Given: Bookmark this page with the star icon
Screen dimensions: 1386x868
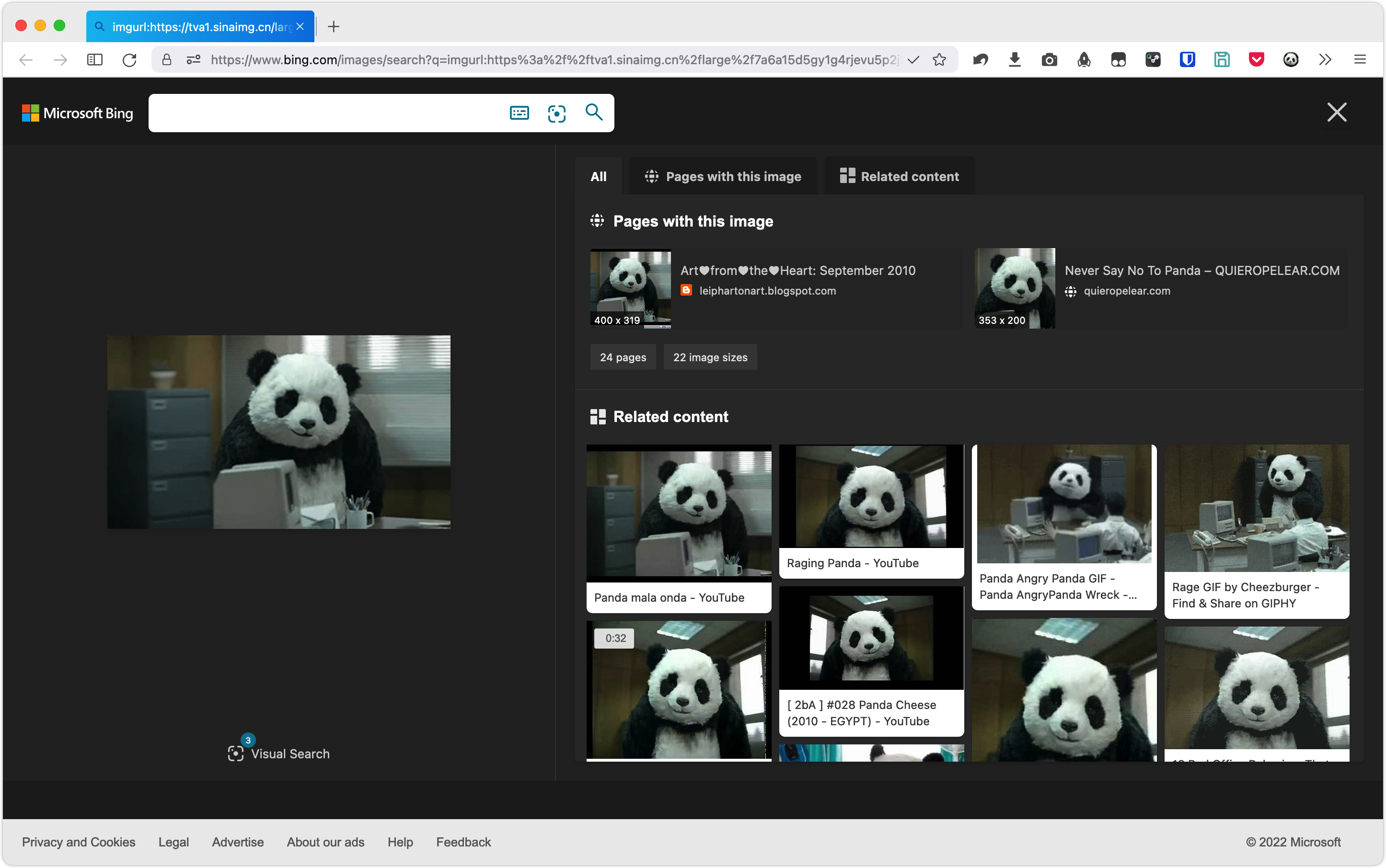Looking at the screenshot, I should (939, 60).
